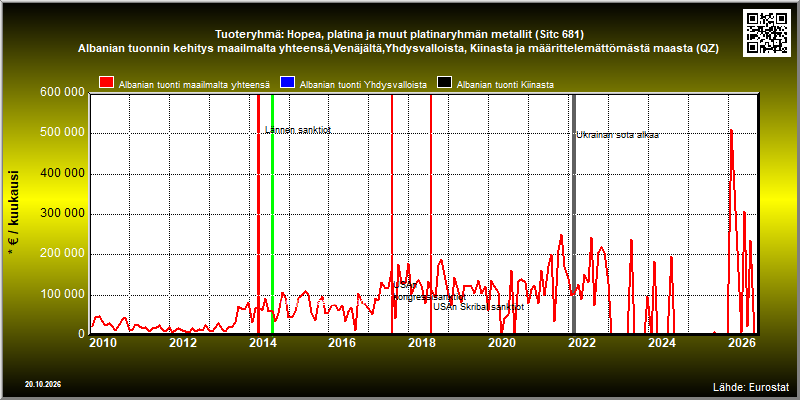The height and width of the screenshot is (400, 800).
Task: Click the x-axis year label '2022'
Action: (x=582, y=342)
